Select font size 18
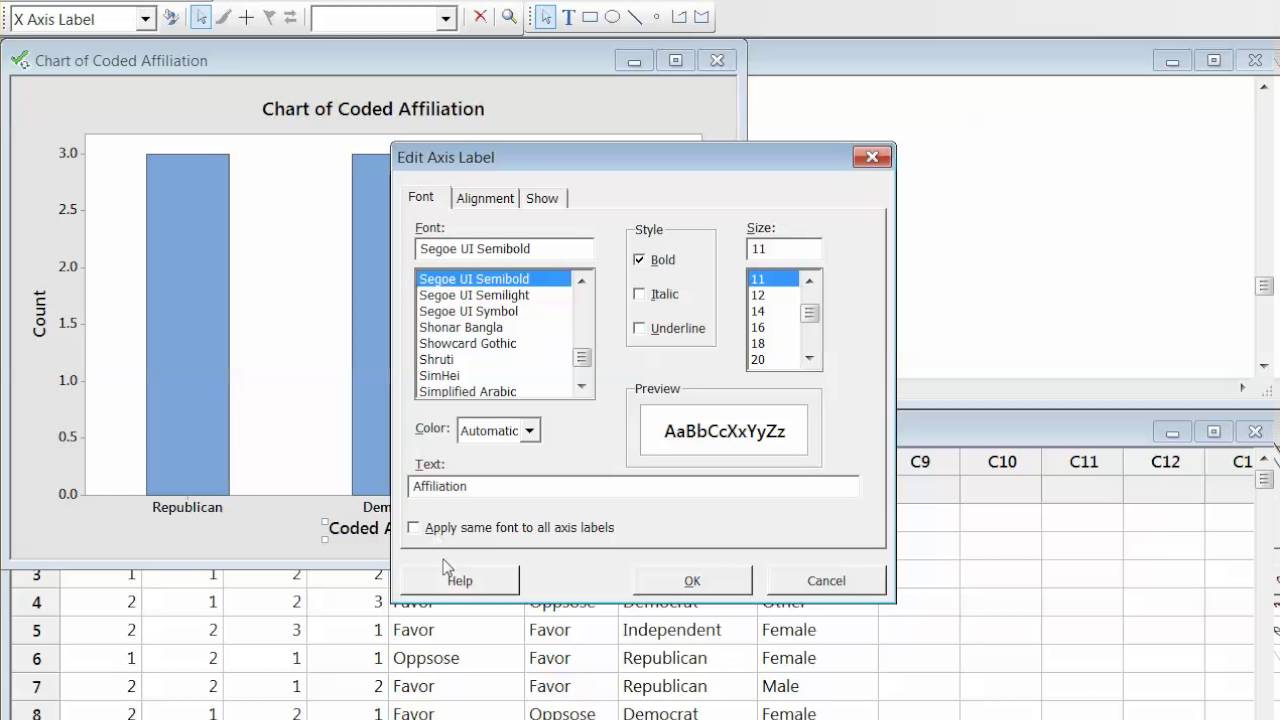This screenshot has width=1280, height=720. (x=773, y=343)
